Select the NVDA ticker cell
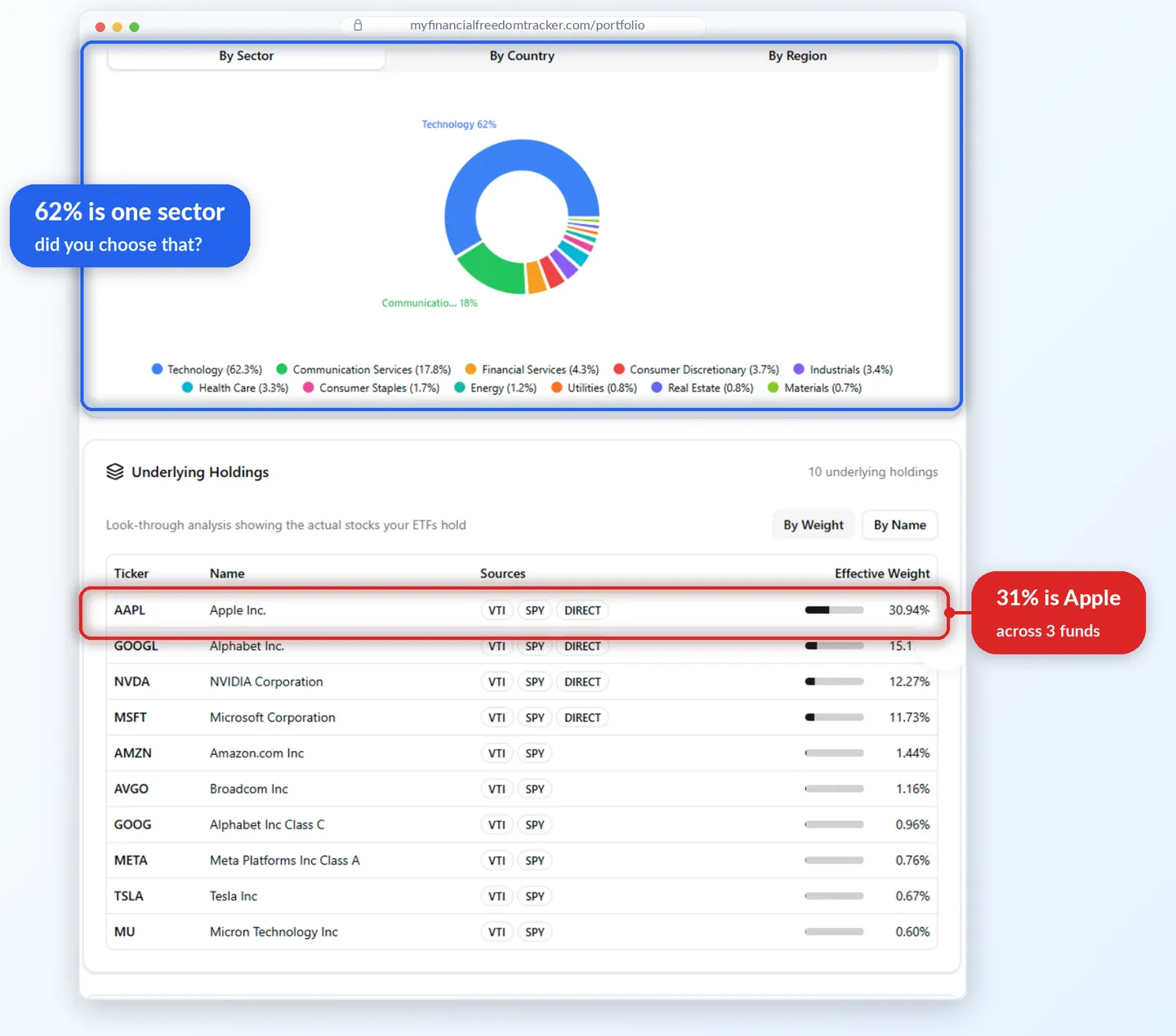Viewport: 1176px width, 1036px height. pos(132,681)
